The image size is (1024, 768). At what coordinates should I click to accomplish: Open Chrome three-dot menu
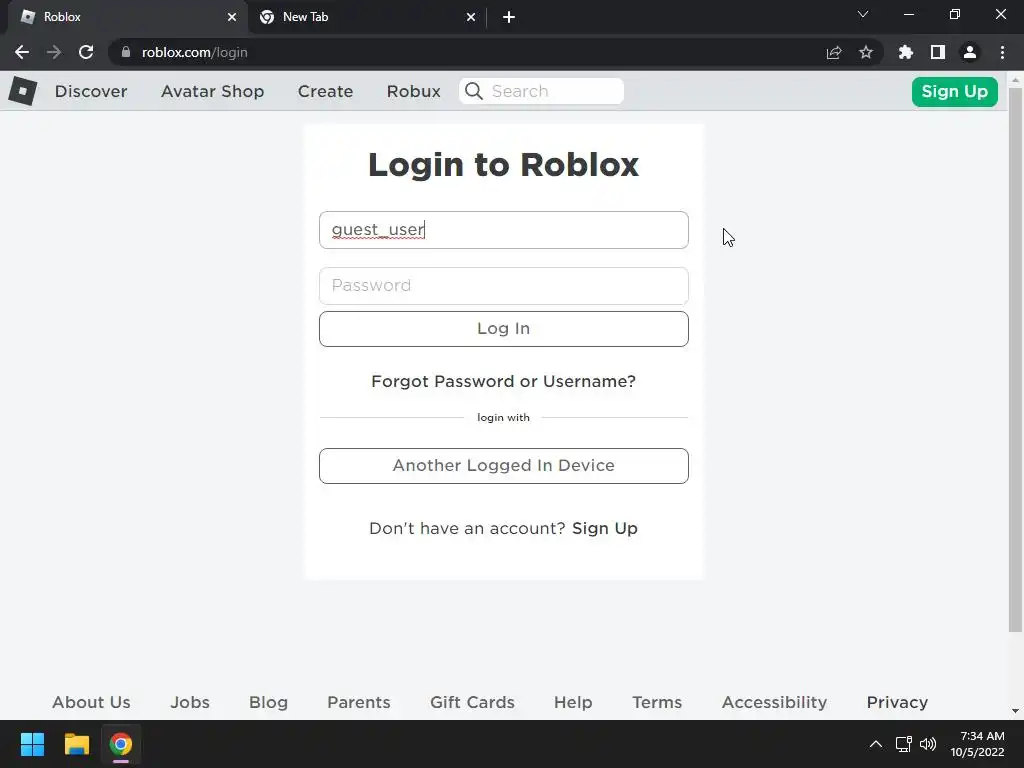click(x=1002, y=52)
